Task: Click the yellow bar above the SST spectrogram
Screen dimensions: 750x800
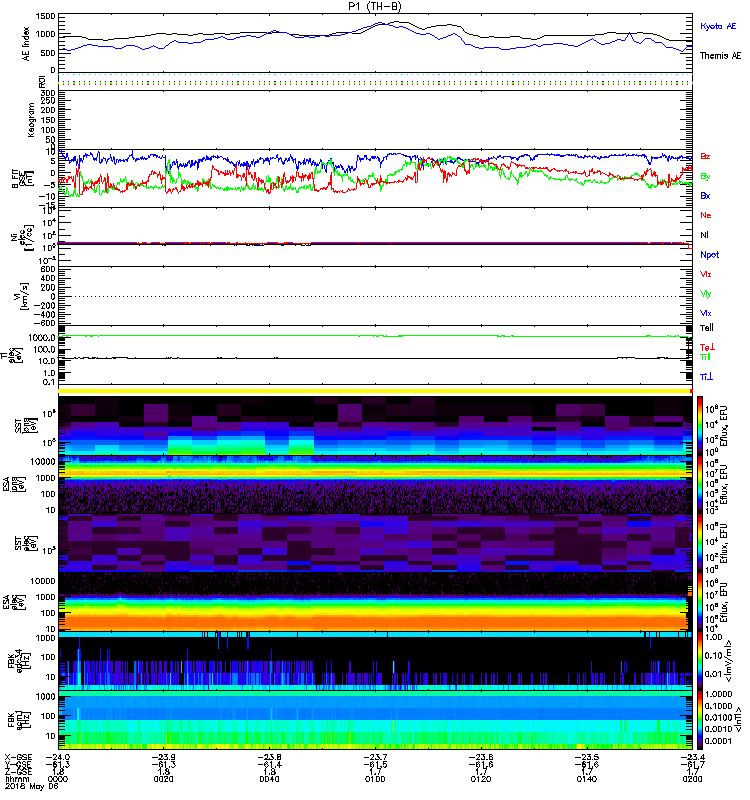Action: [376, 391]
